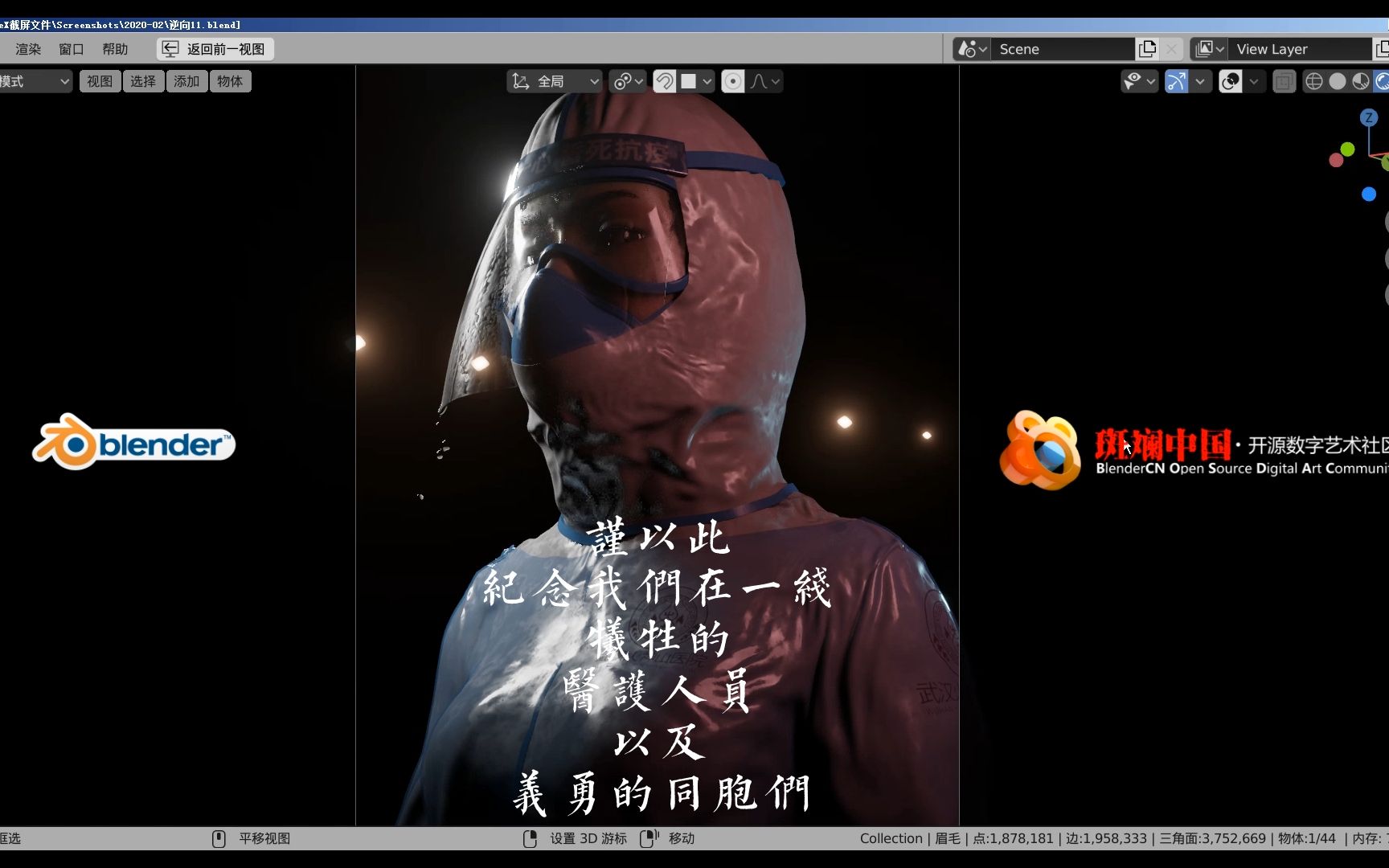Toggle the snap magnet icon
This screenshot has width=1389, height=868.
[x=665, y=81]
